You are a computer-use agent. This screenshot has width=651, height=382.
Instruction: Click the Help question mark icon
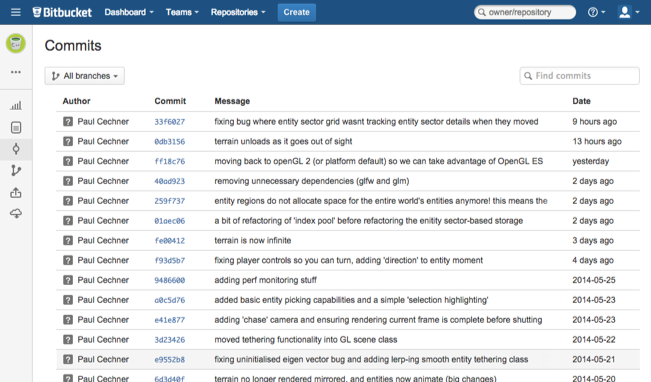click(x=596, y=12)
